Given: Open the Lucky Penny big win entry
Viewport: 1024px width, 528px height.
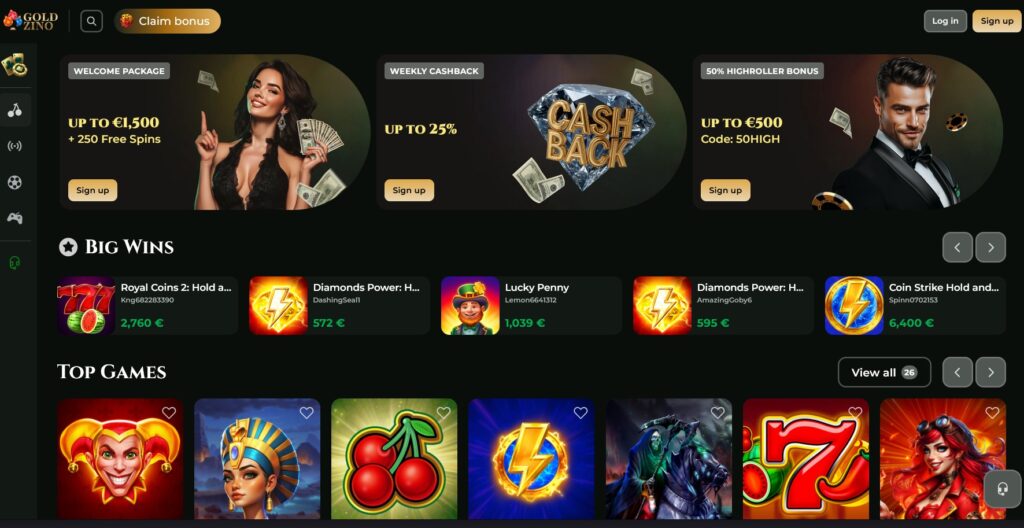Looking at the screenshot, I should tap(531, 305).
